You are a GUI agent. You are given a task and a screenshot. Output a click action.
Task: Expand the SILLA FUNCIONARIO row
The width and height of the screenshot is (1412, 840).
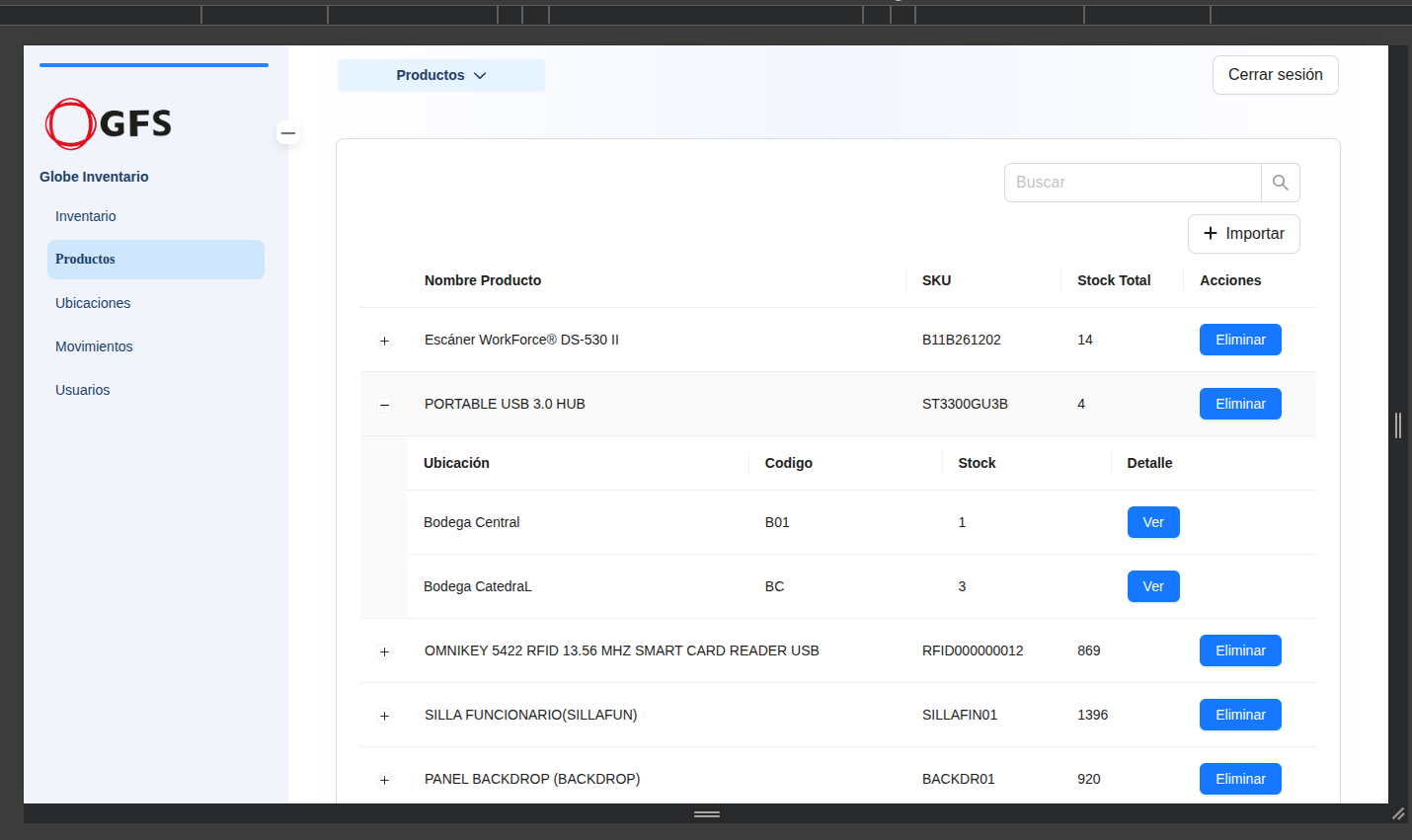[385, 716]
